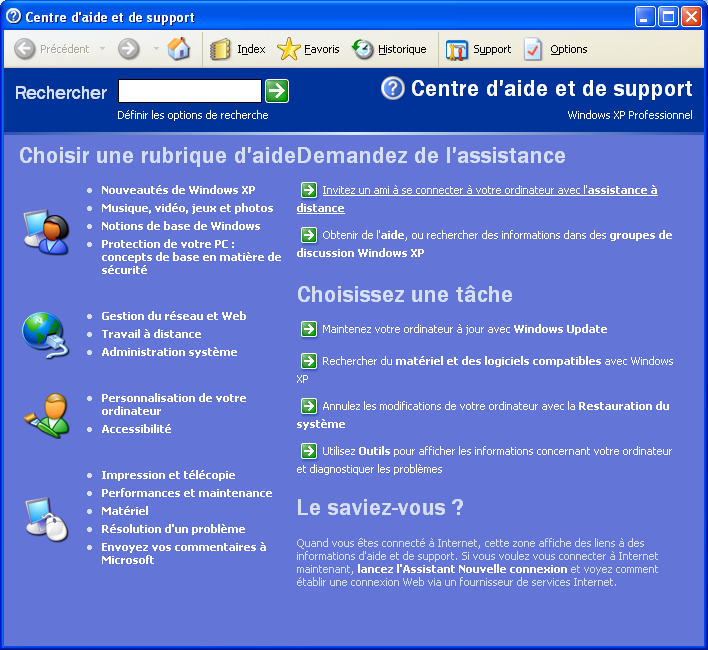Click the forward arrow button
This screenshot has height=650, width=708.
[x=129, y=49]
